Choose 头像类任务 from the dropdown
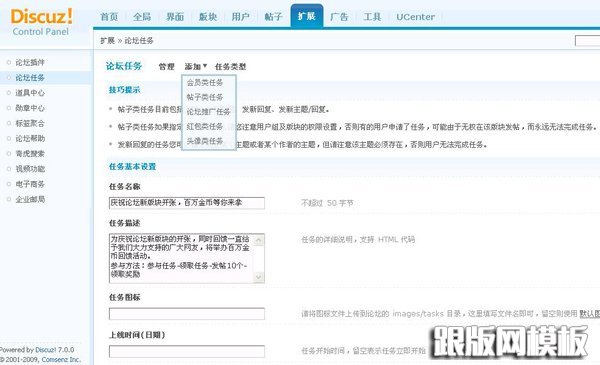The height and width of the screenshot is (365, 600). (x=205, y=141)
